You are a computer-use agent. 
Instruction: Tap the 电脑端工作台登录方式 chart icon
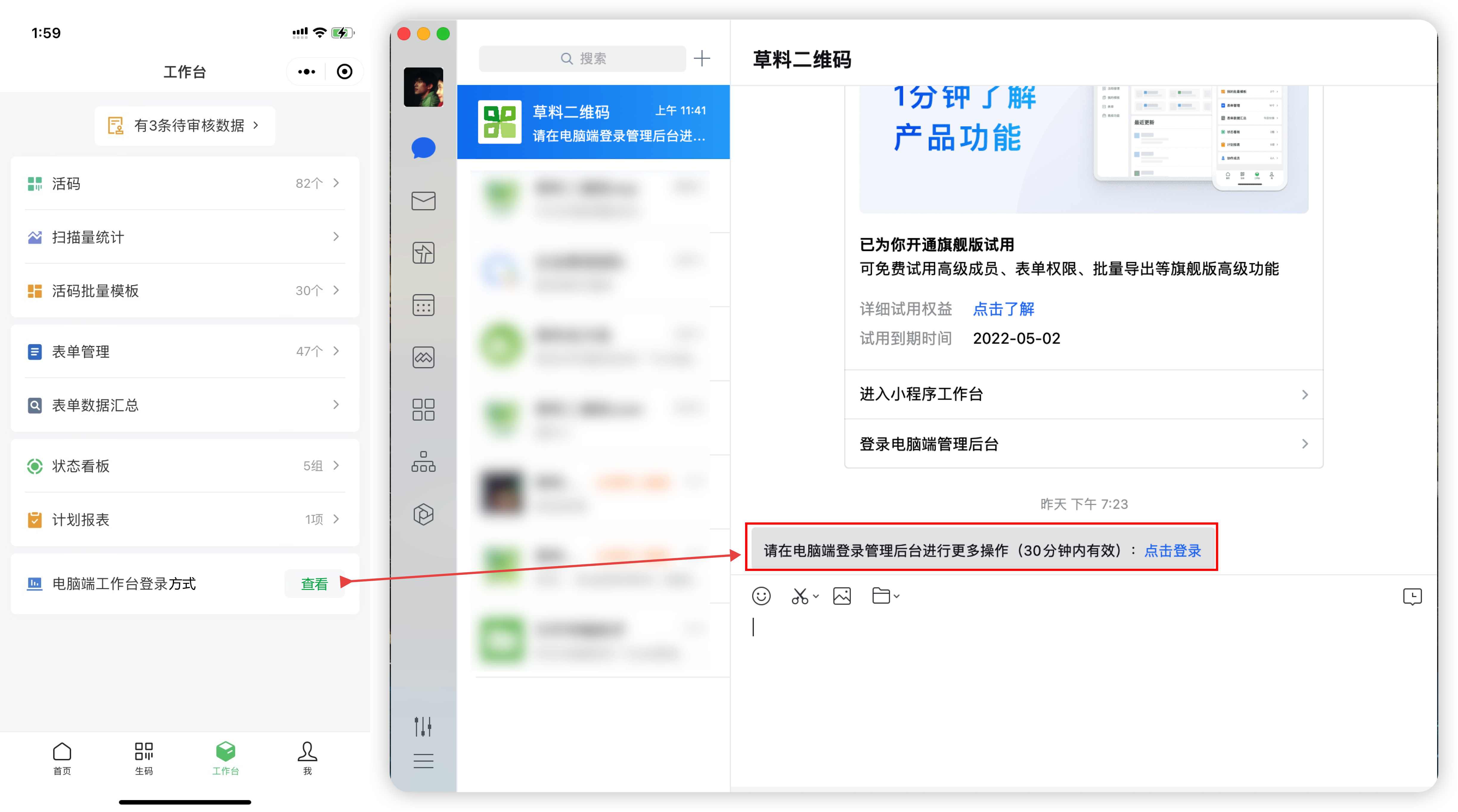(x=35, y=584)
